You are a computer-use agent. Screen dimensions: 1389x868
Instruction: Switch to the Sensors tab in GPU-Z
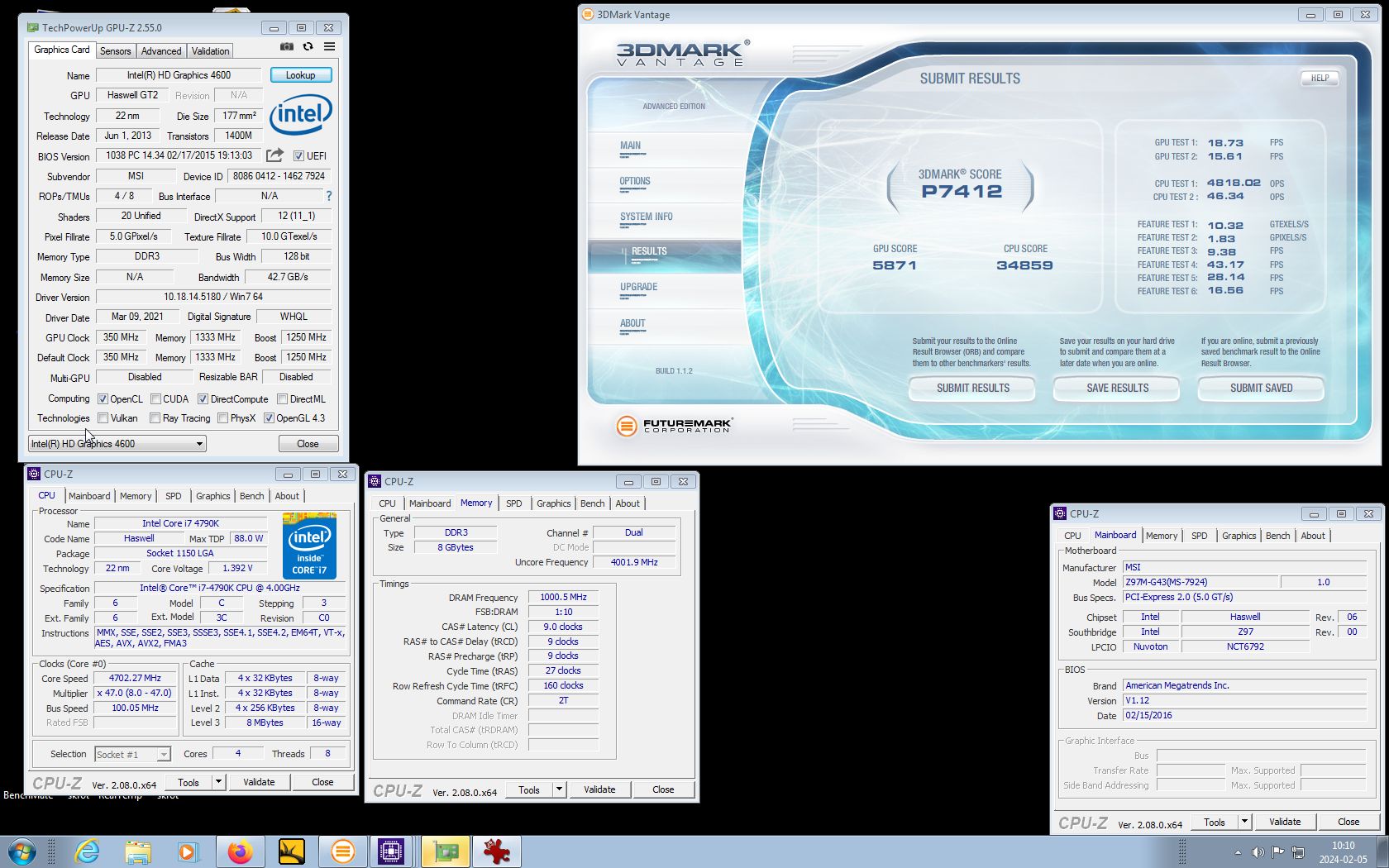pos(116,51)
